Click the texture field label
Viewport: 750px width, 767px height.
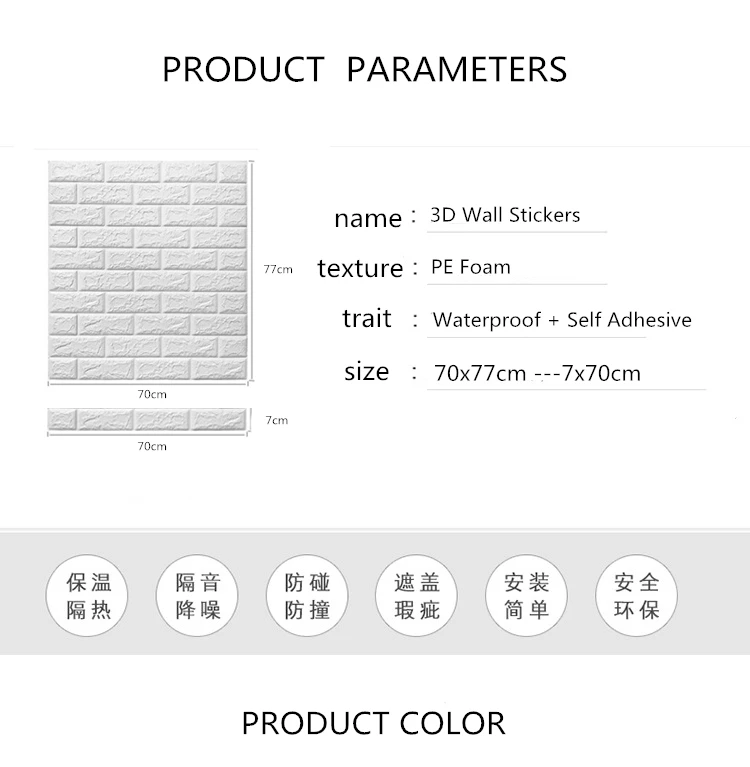(360, 268)
